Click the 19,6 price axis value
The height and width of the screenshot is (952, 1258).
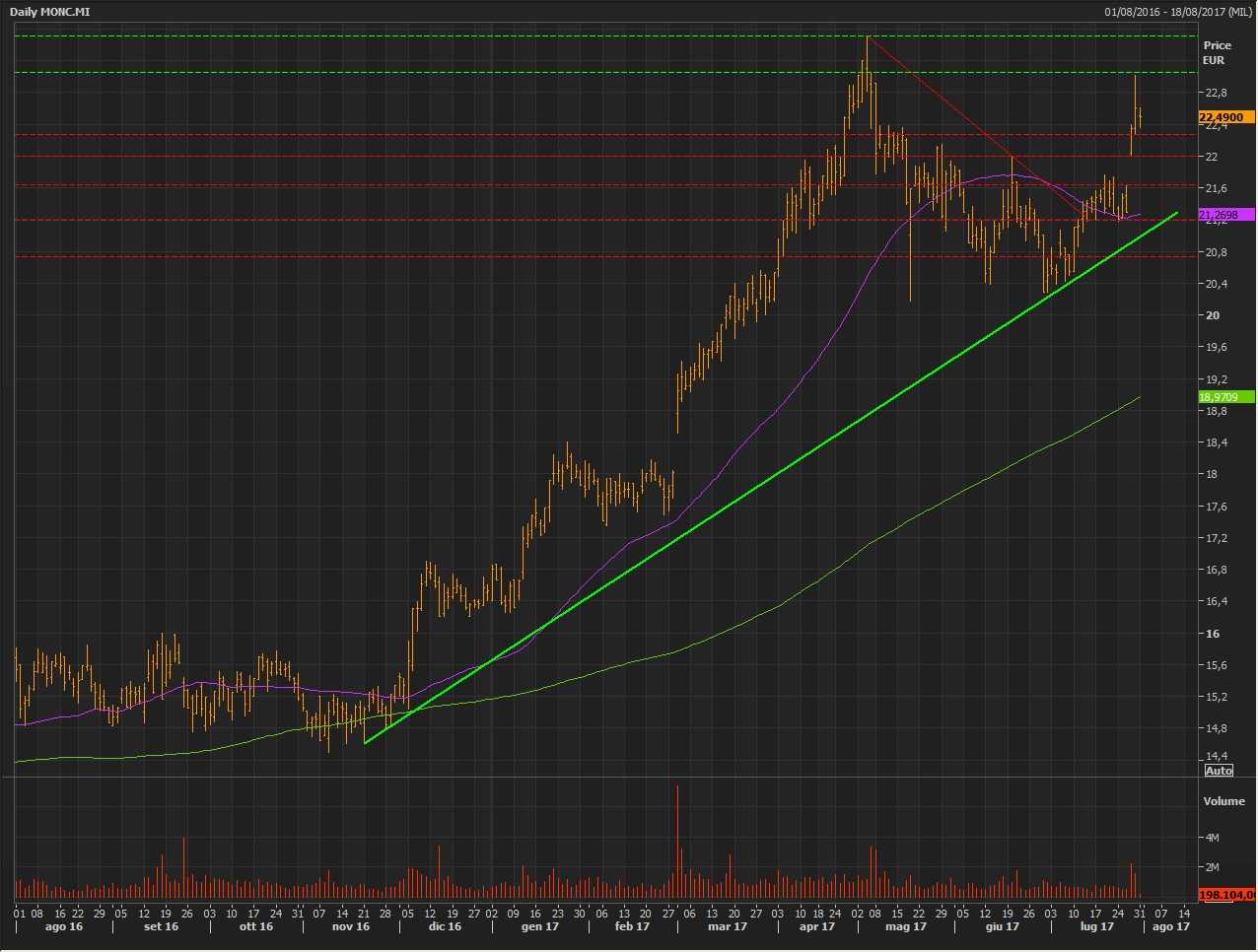[1216, 347]
